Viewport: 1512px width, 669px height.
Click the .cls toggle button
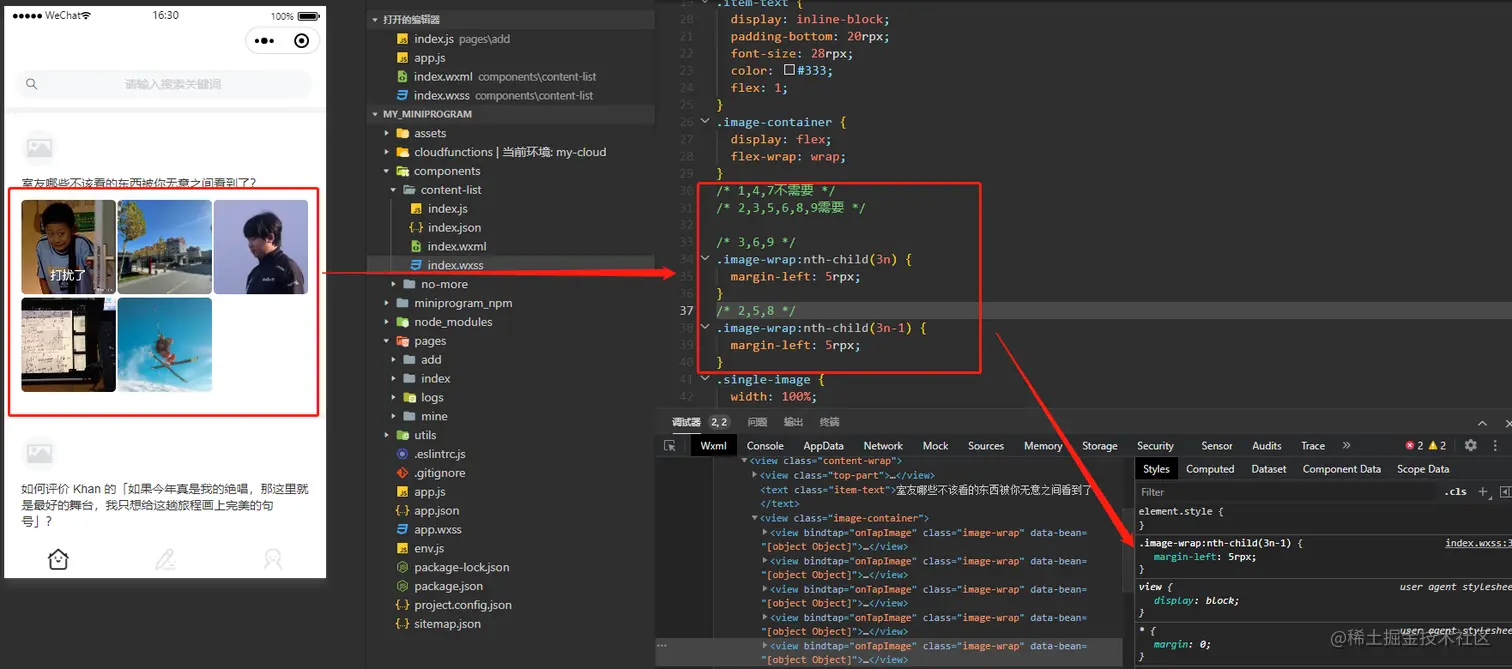click(x=1455, y=492)
